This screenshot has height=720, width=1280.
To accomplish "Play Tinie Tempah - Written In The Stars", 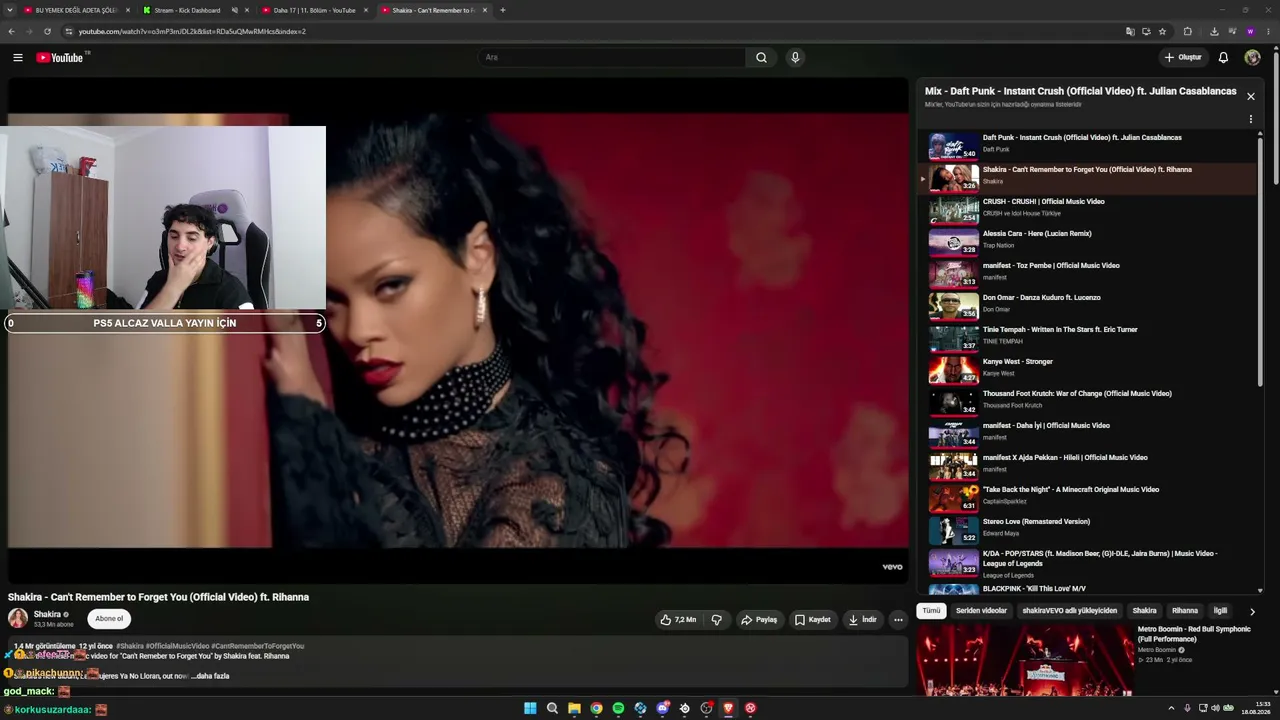I will click(1087, 336).
